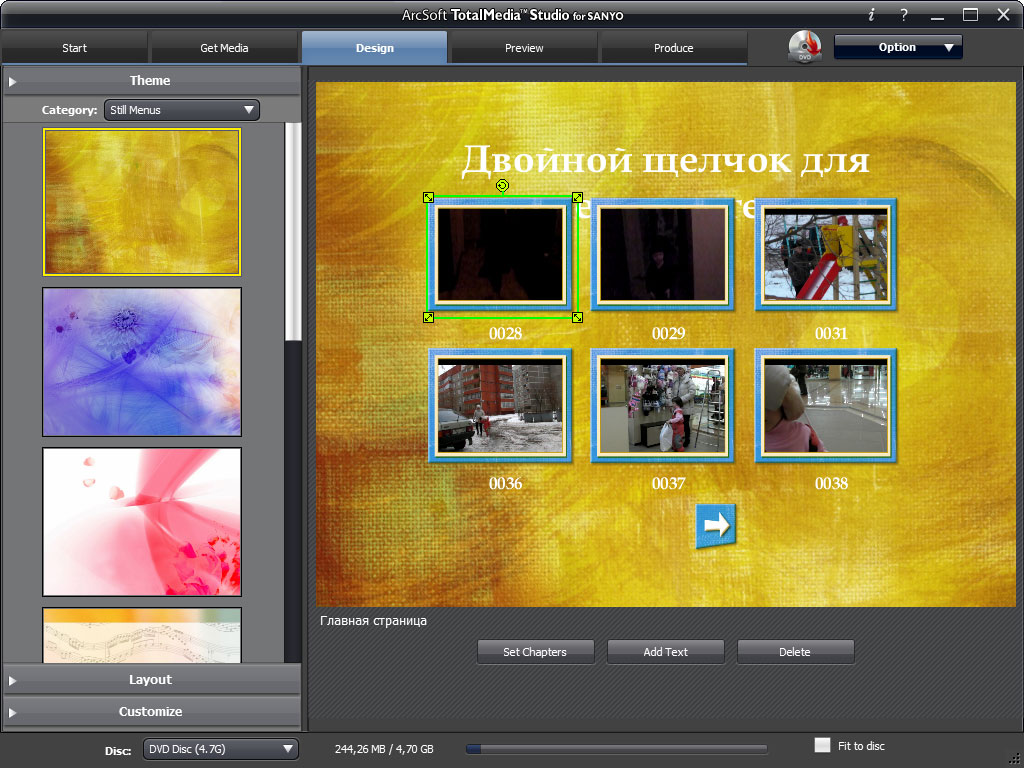1024x768 pixels.
Task: Open the info icon in title bar
Action: tap(871, 14)
